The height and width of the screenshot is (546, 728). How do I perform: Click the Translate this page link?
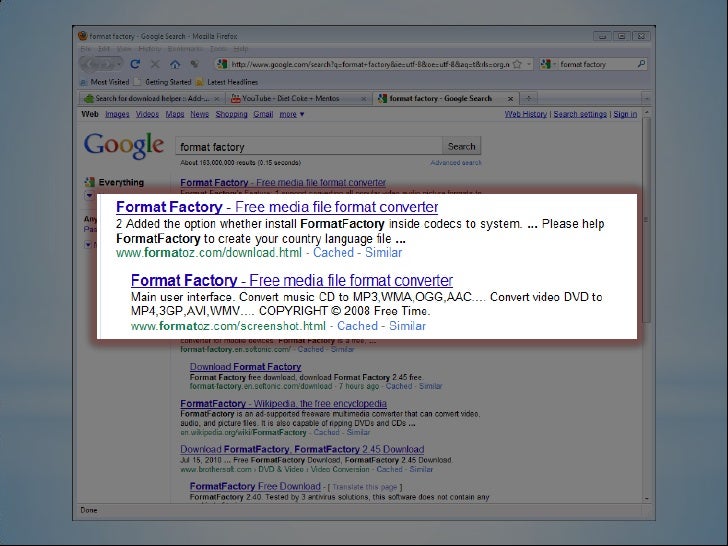[364, 487]
